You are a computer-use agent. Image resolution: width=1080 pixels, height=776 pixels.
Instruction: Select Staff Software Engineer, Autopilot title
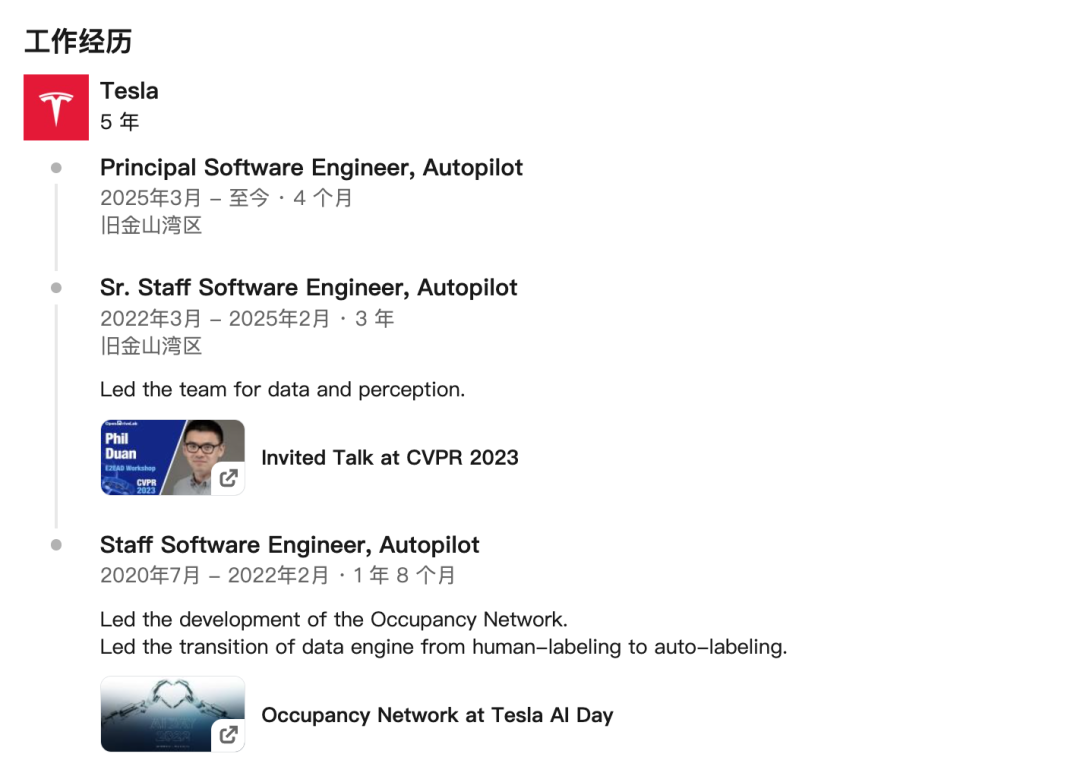pos(289,545)
